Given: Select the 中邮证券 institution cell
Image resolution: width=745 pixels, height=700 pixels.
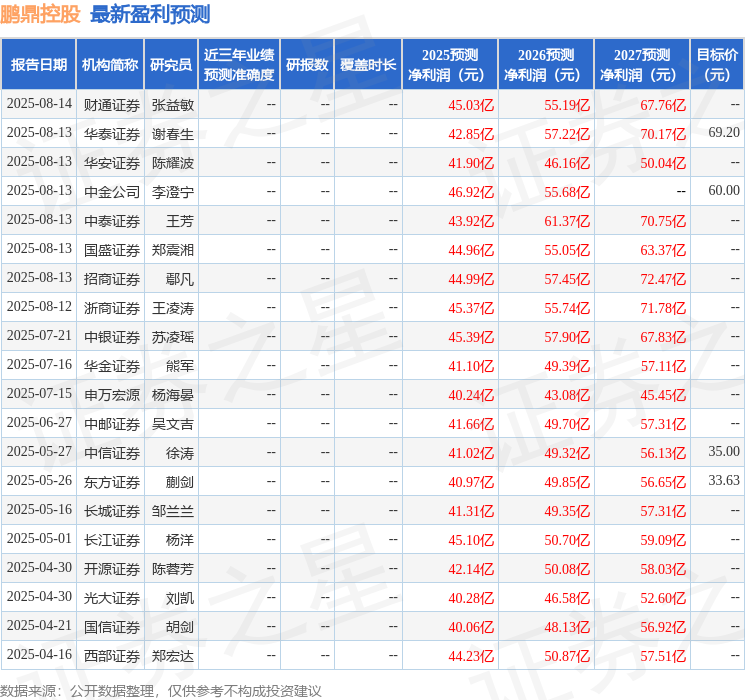Looking at the screenshot, I should [x=112, y=424].
